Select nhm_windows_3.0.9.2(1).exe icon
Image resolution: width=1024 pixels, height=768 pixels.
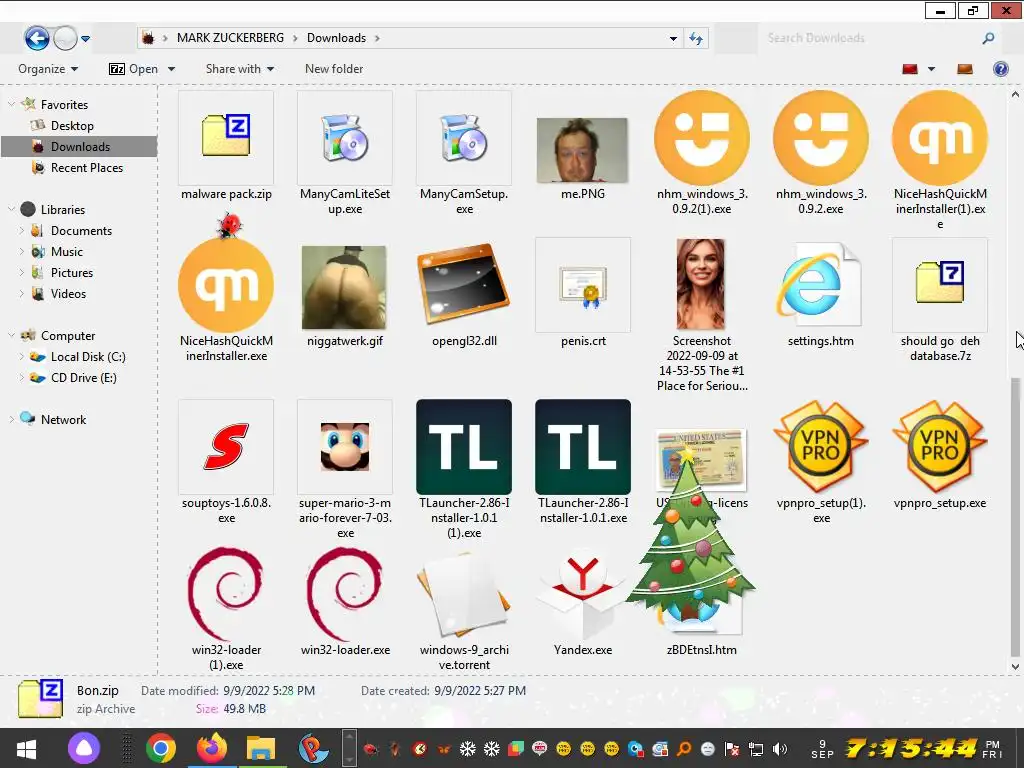pyautogui.click(x=702, y=138)
